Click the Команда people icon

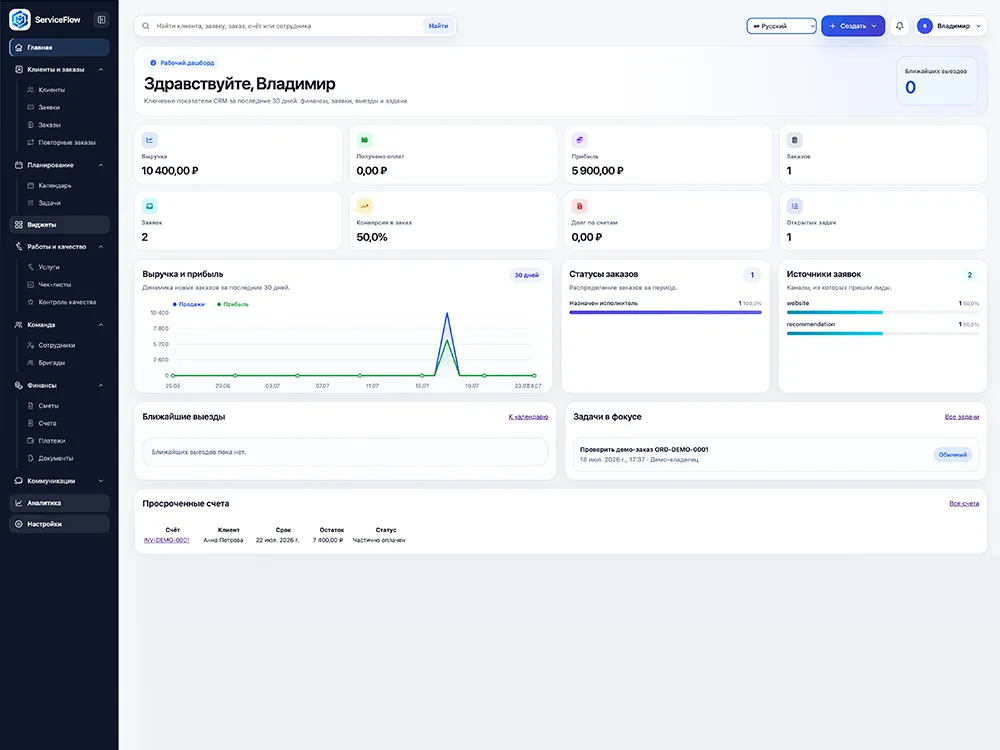[18, 325]
